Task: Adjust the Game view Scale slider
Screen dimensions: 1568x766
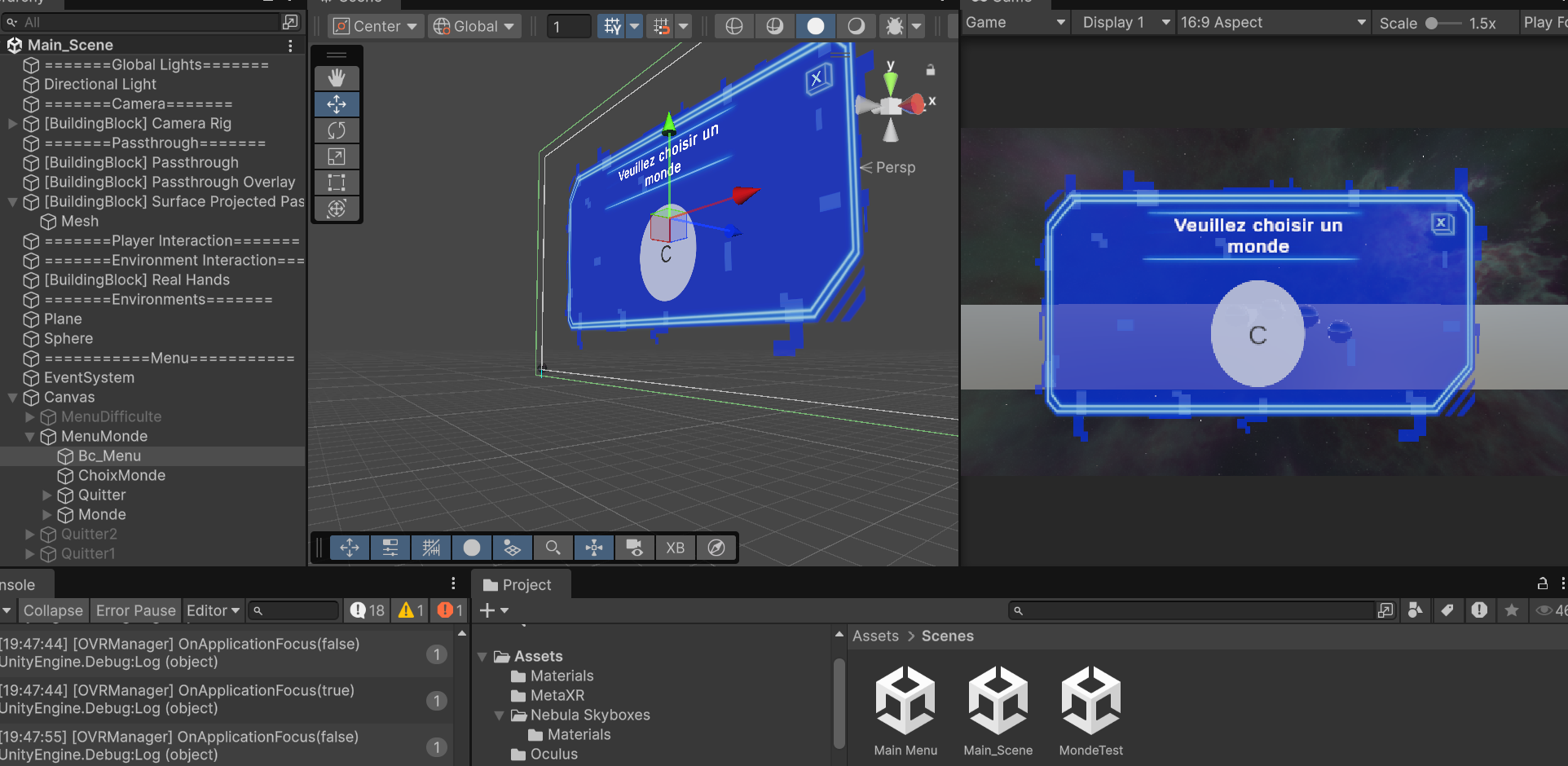Action: pos(1442,24)
